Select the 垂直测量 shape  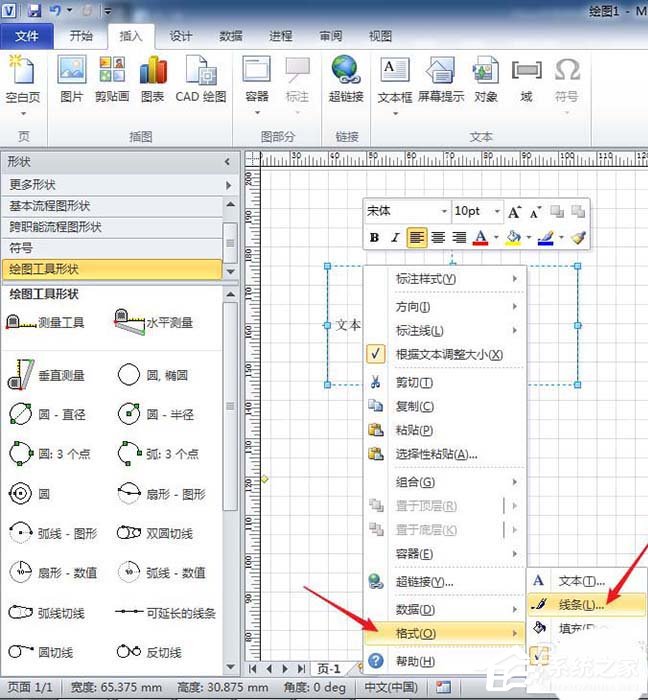pyautogui.click(x=46, y=375)
